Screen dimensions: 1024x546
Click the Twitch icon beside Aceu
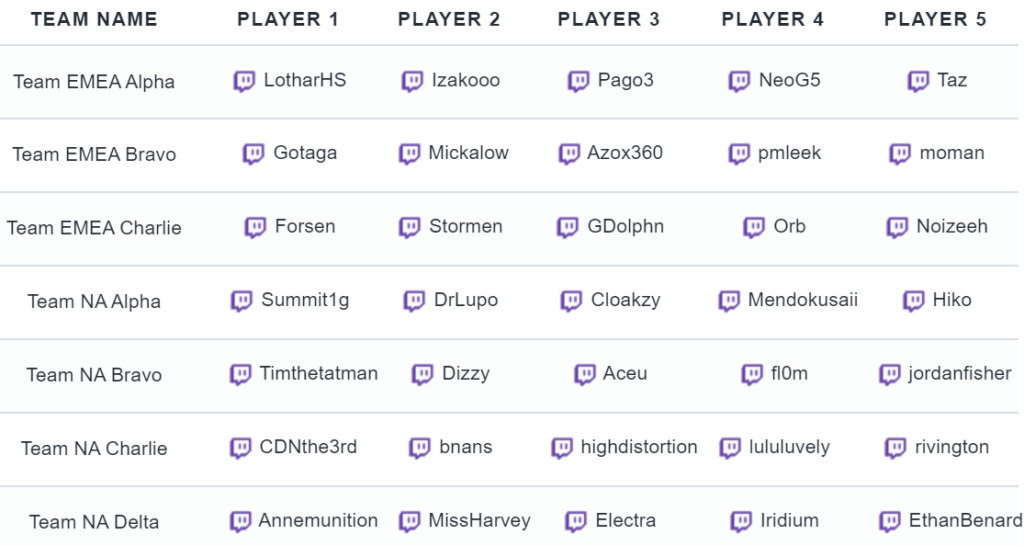(584, 374)
